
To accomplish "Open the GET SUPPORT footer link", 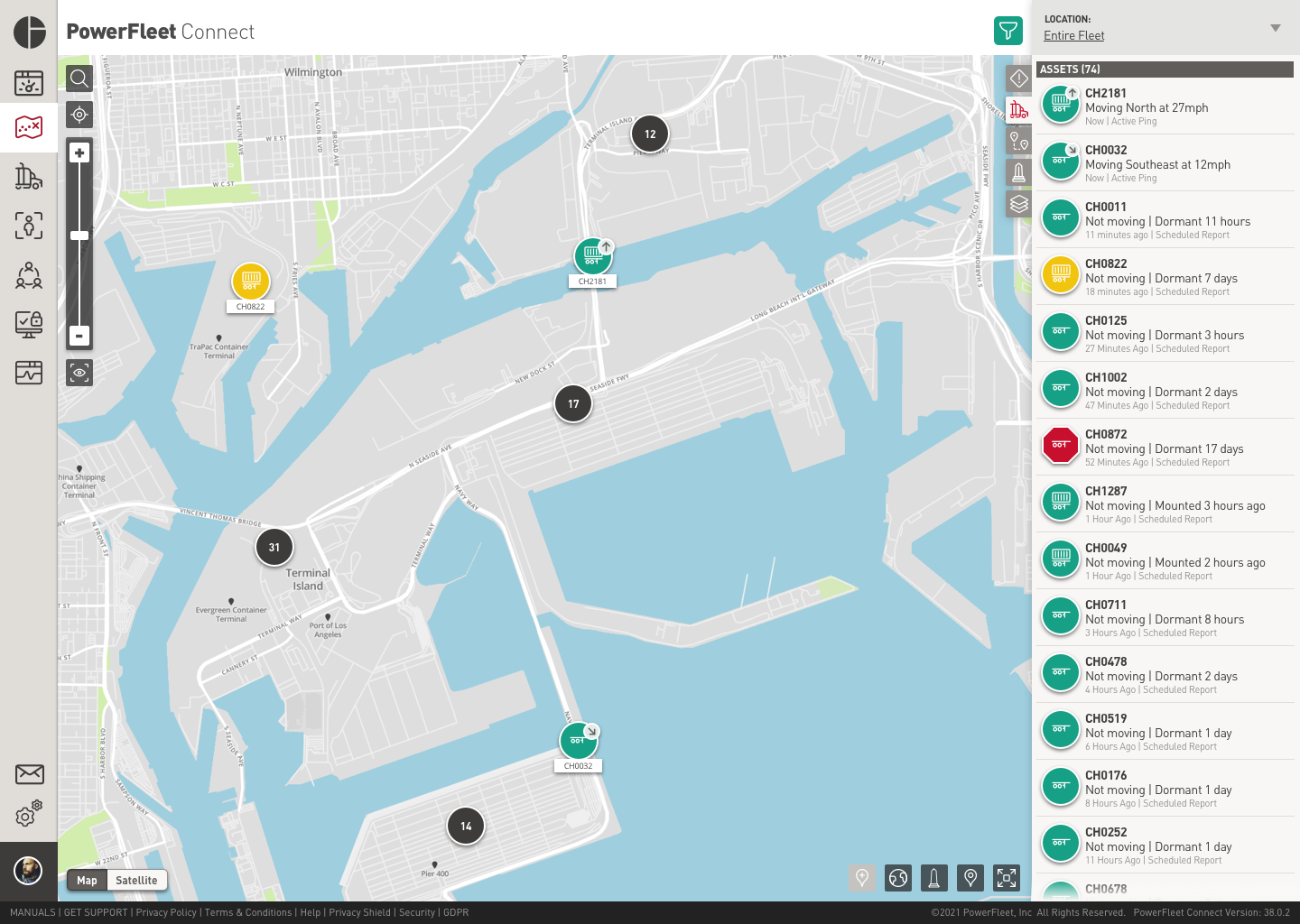I will click(96, 912).
